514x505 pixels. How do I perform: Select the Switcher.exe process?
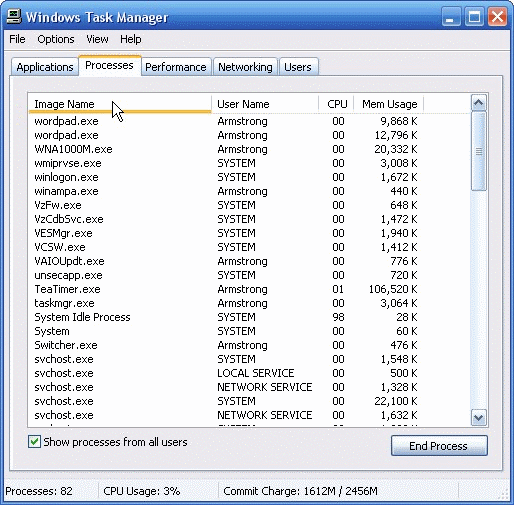[x=250, y=345]
